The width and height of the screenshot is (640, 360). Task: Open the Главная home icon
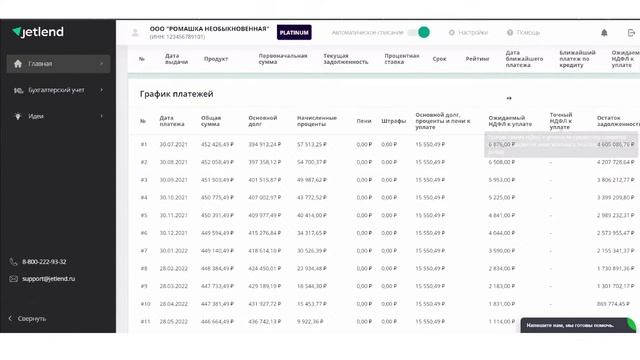[x=18, y=64]
